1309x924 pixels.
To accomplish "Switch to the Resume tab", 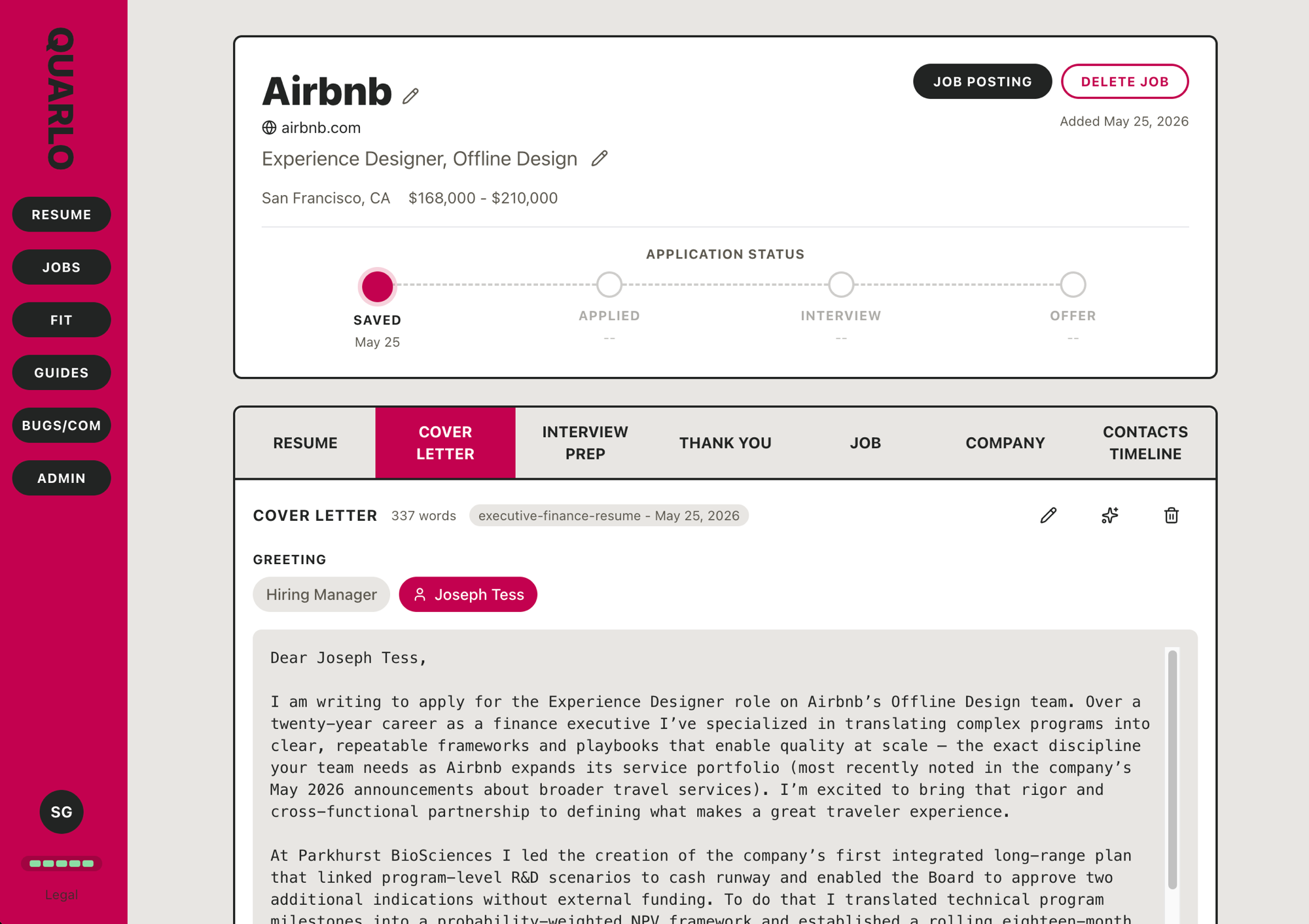I will point(306,443).
